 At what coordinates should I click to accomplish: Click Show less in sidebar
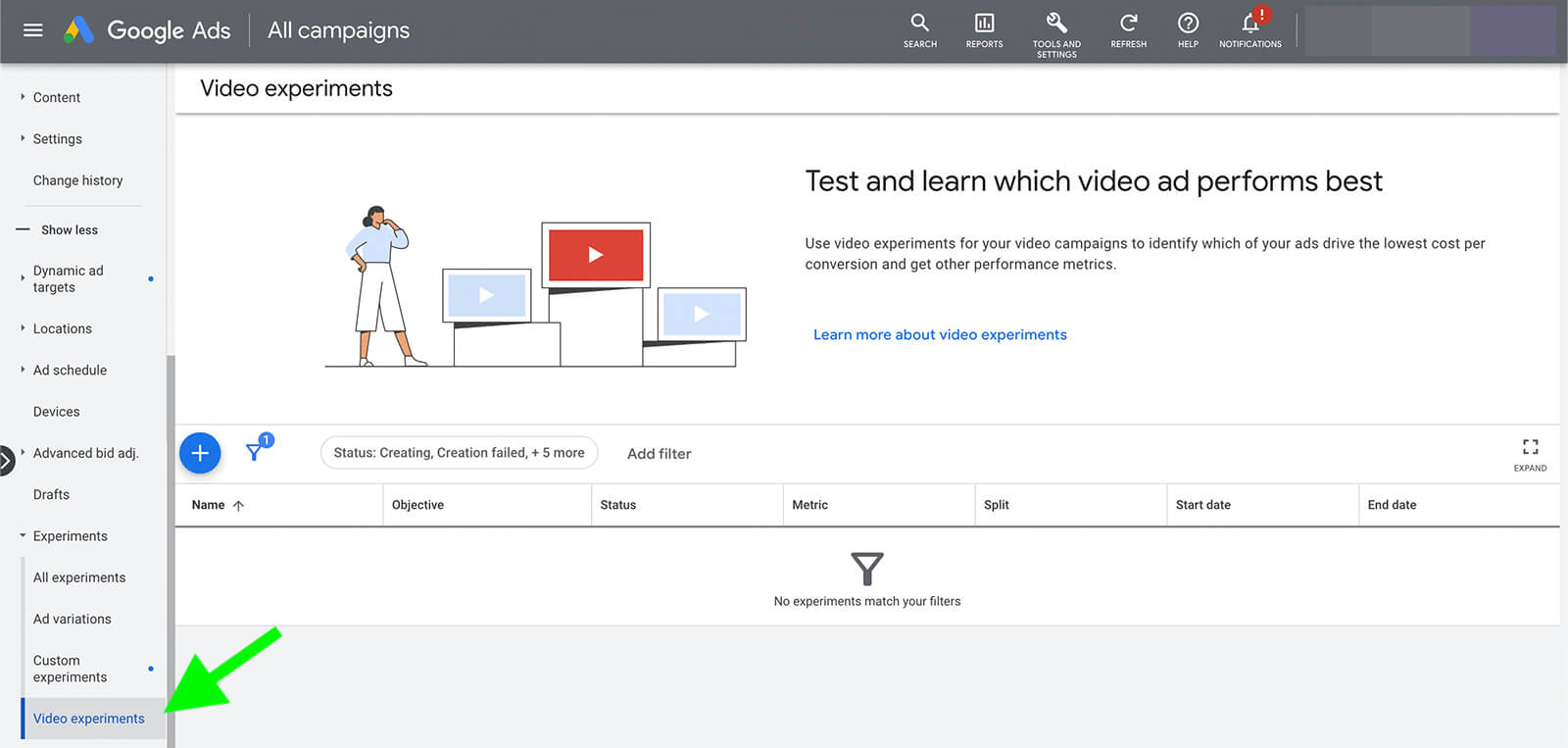point(59,229)
